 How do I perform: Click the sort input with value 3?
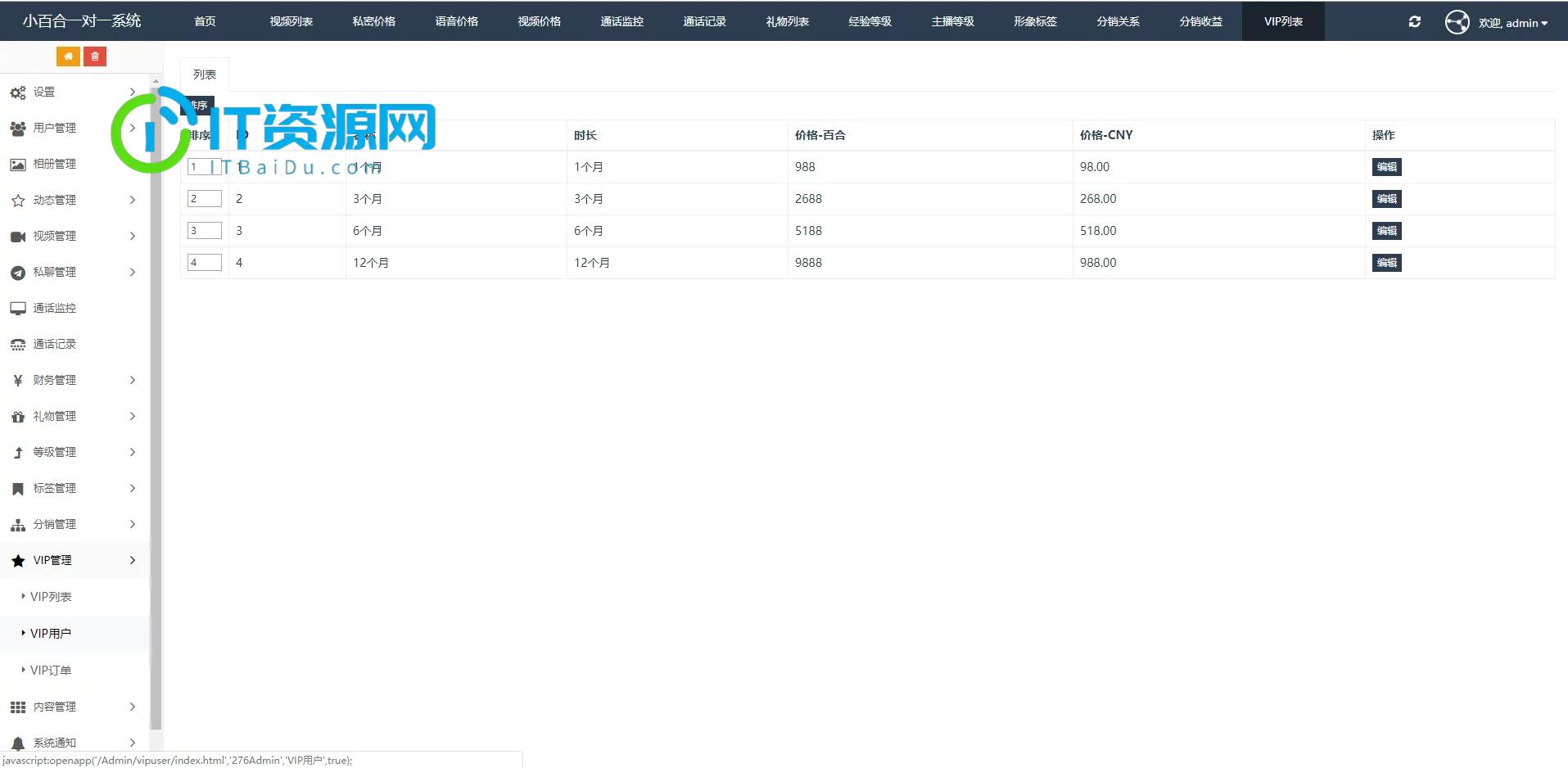click(205, 230)
